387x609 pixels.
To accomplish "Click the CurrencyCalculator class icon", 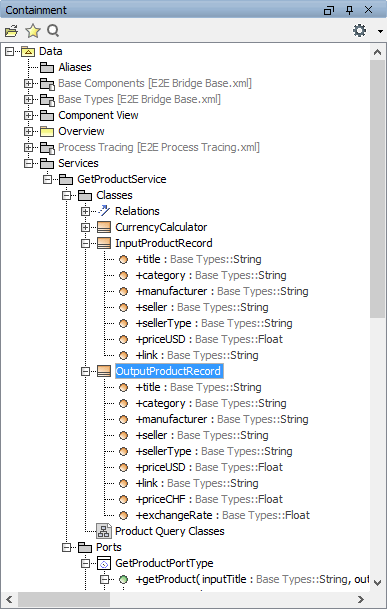I will coord(104,227).
